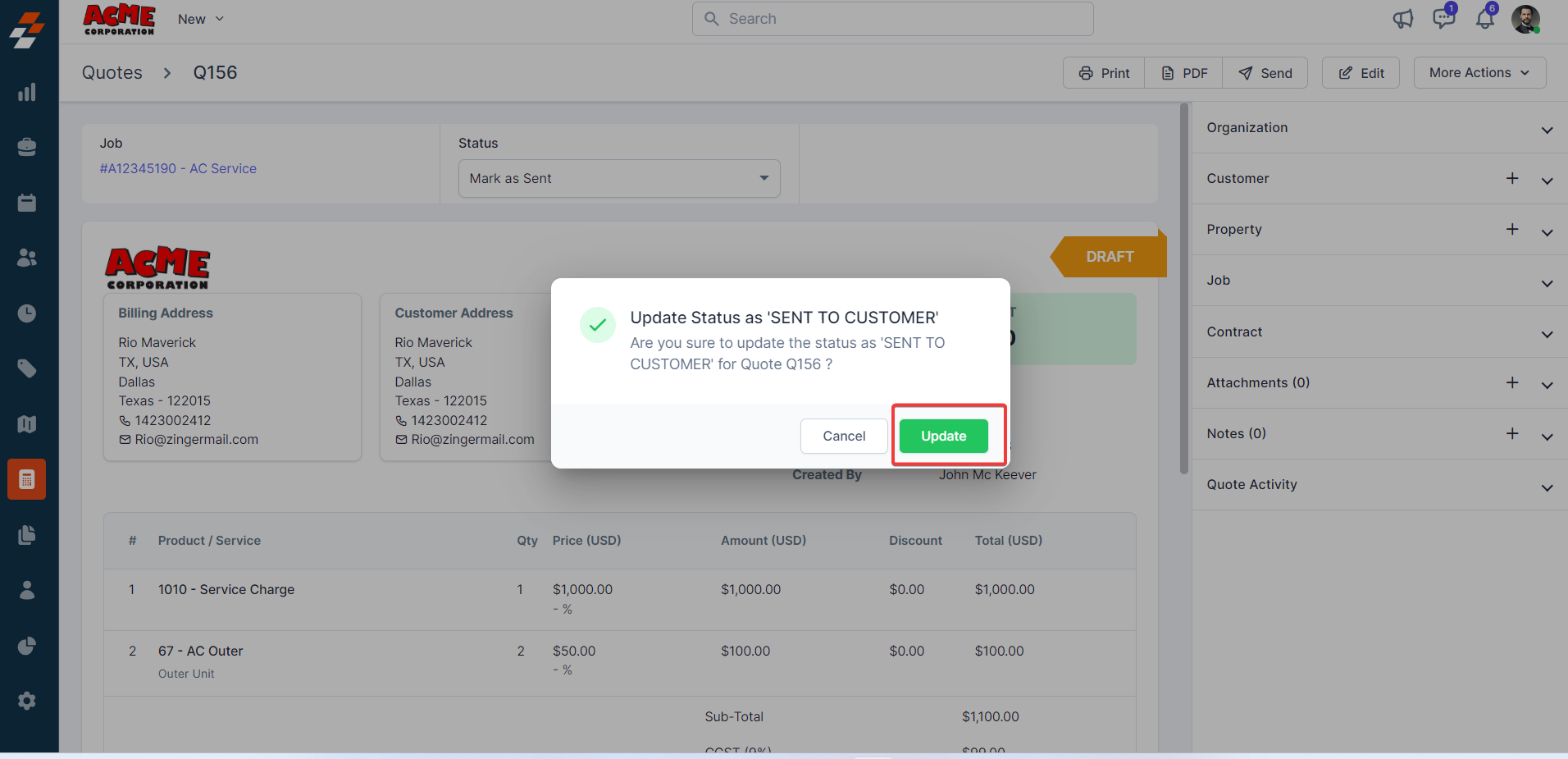The width and height of the screenshot is (1568, 759).
Task: Open the user profile avatar
Action: (1525, 19)
